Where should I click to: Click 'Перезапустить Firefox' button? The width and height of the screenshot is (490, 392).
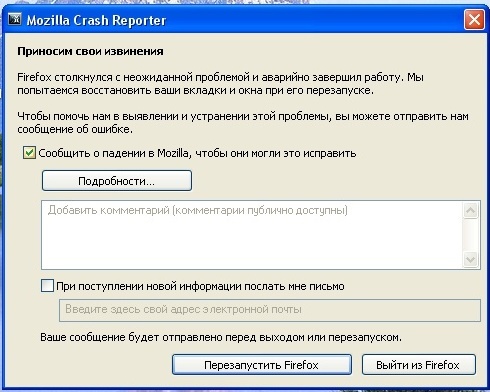(262, 365)
